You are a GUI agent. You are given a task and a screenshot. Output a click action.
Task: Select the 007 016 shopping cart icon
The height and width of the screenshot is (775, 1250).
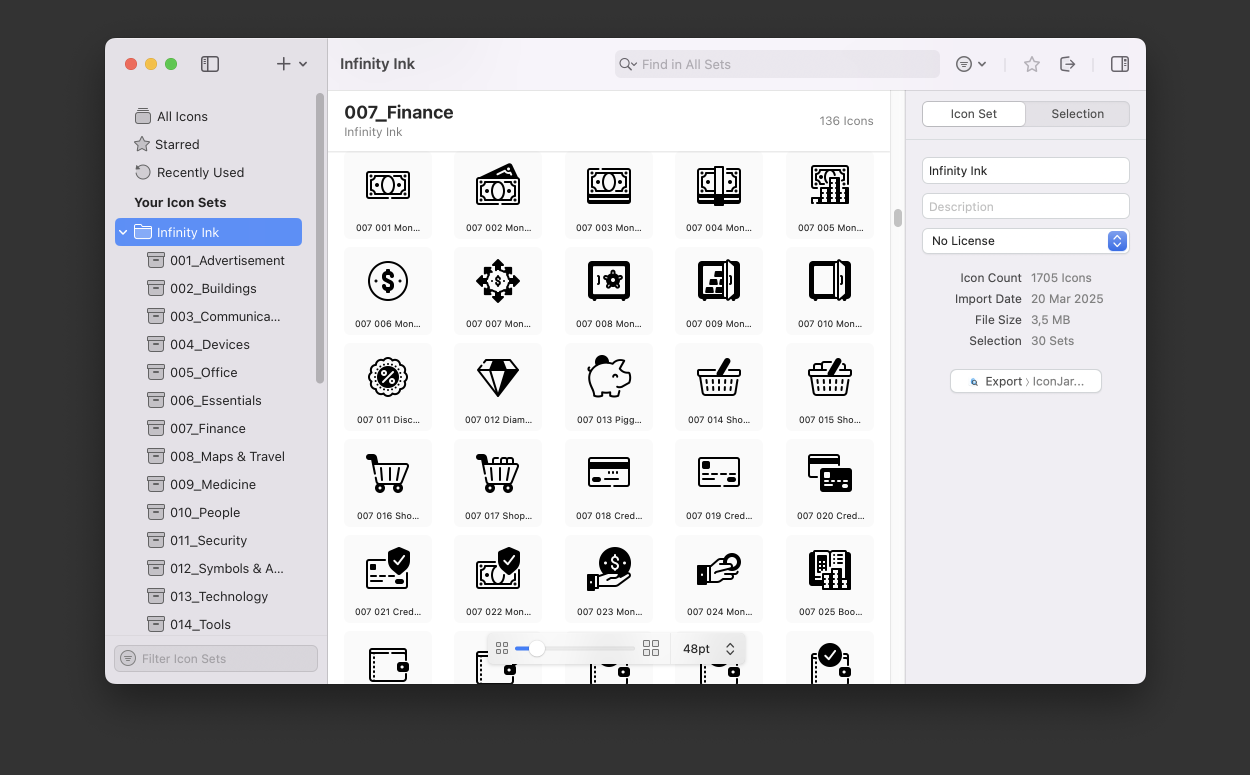point(388,475)
